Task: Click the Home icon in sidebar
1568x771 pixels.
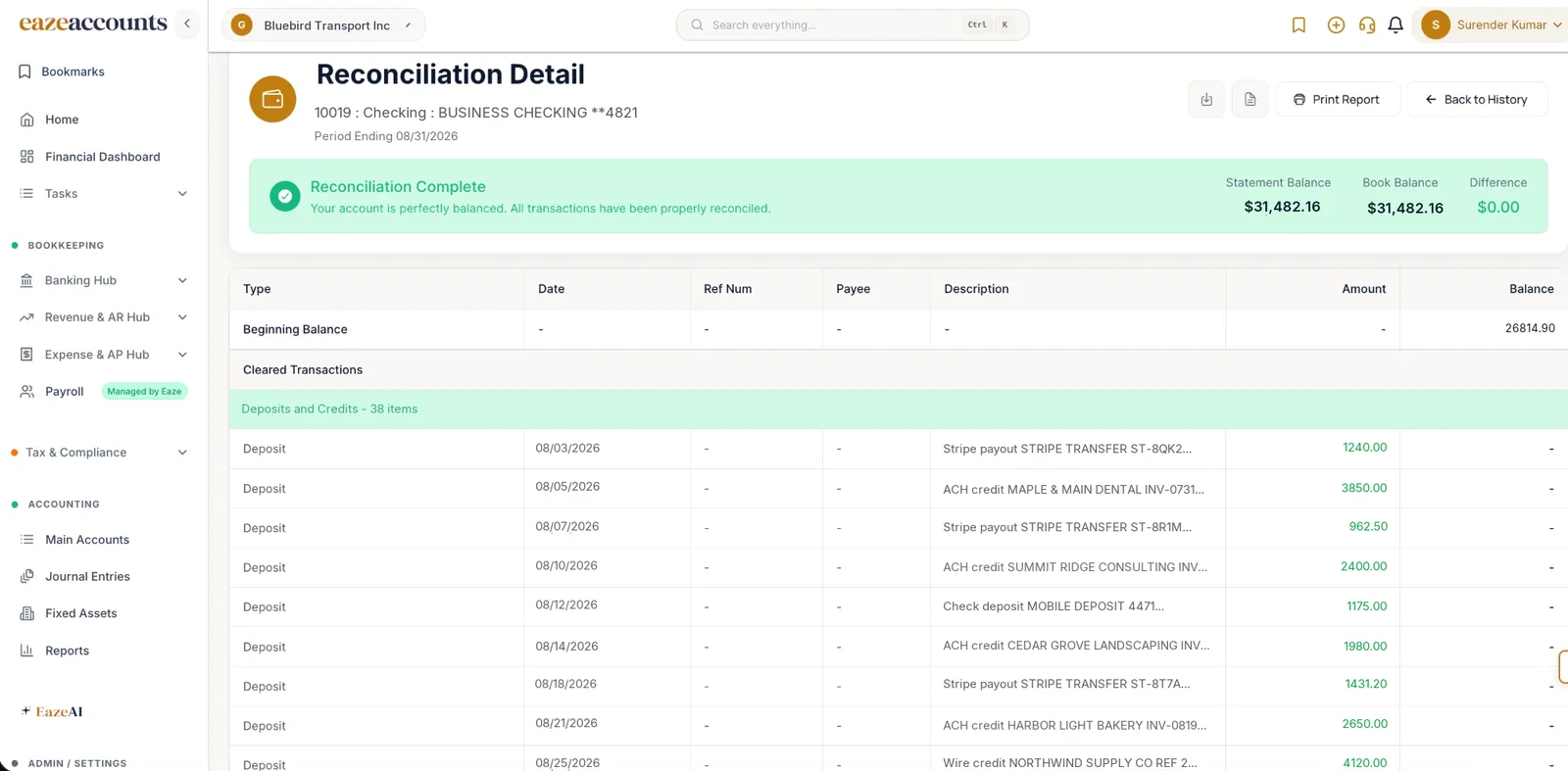Action: 26,120
